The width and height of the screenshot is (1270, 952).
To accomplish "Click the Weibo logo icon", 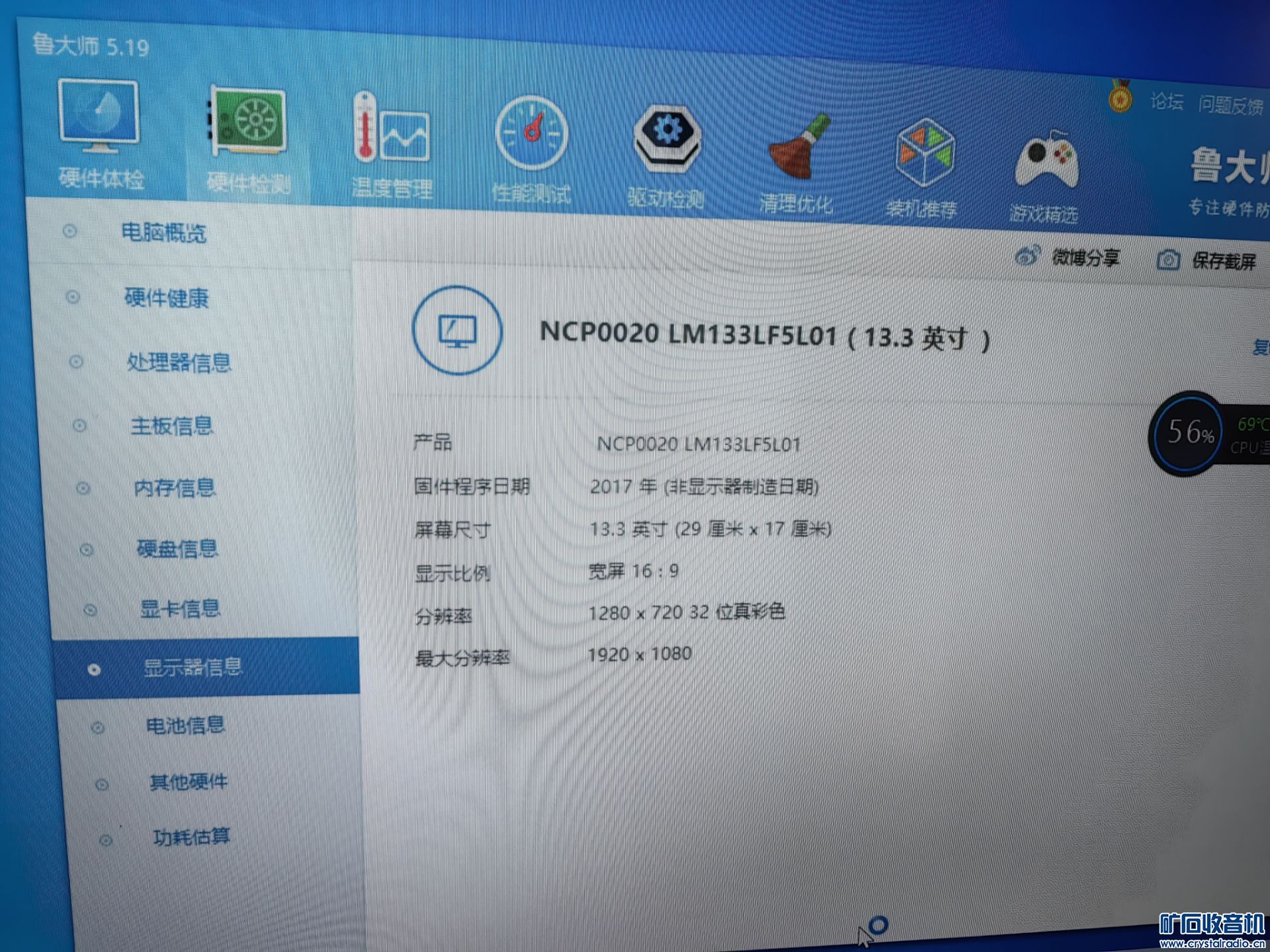I will [1027, 255].
